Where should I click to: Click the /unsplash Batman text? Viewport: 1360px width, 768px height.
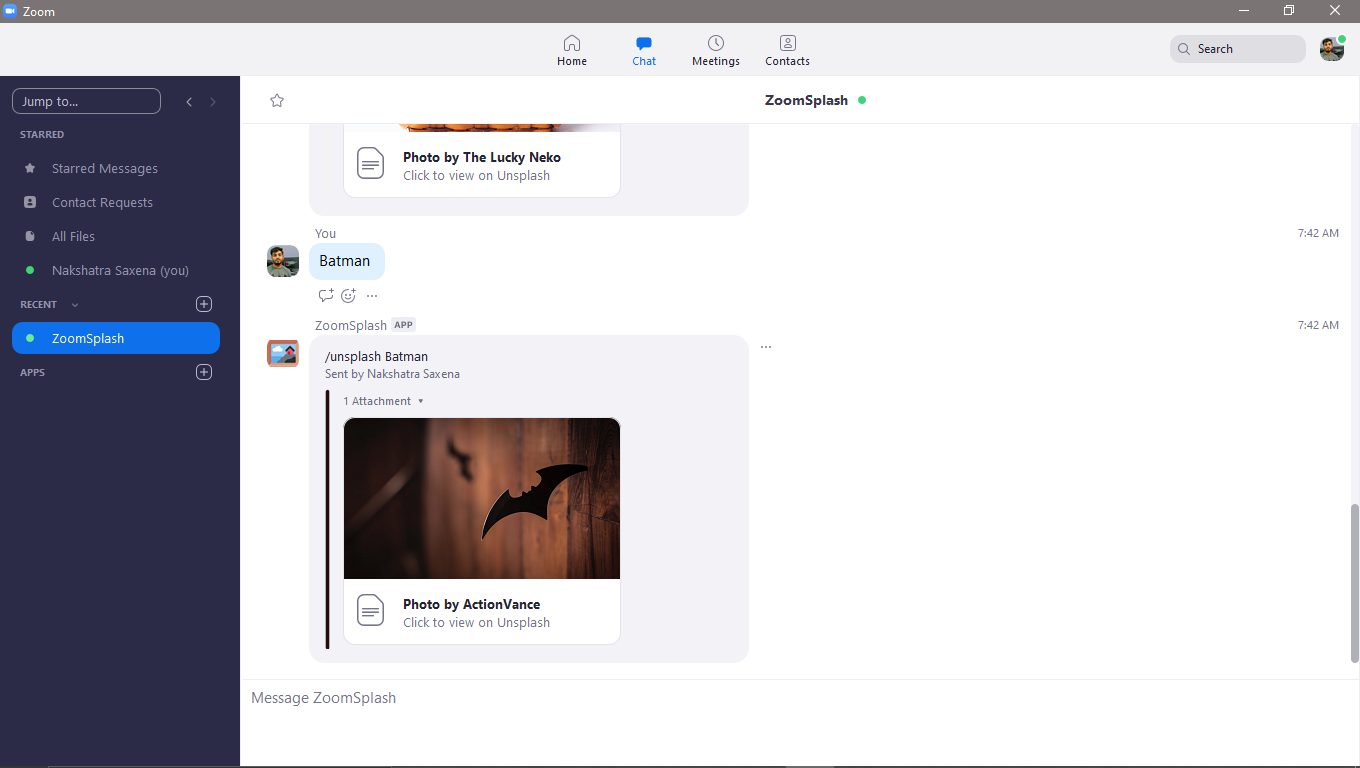(x=376, y=356)
